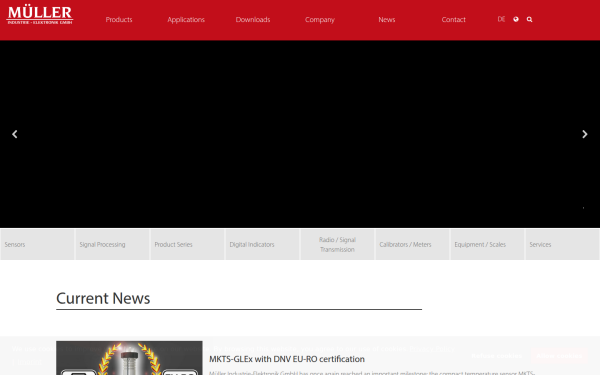Open the Downloads menu

click(253, 20)
